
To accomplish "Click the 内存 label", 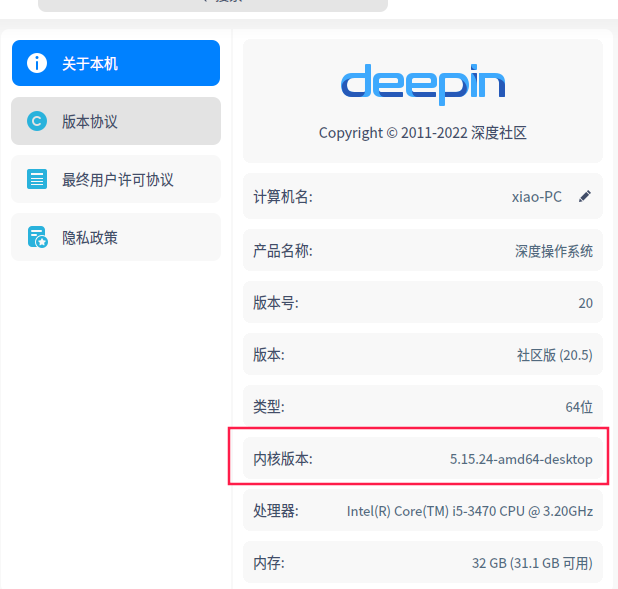I will 269,563.
